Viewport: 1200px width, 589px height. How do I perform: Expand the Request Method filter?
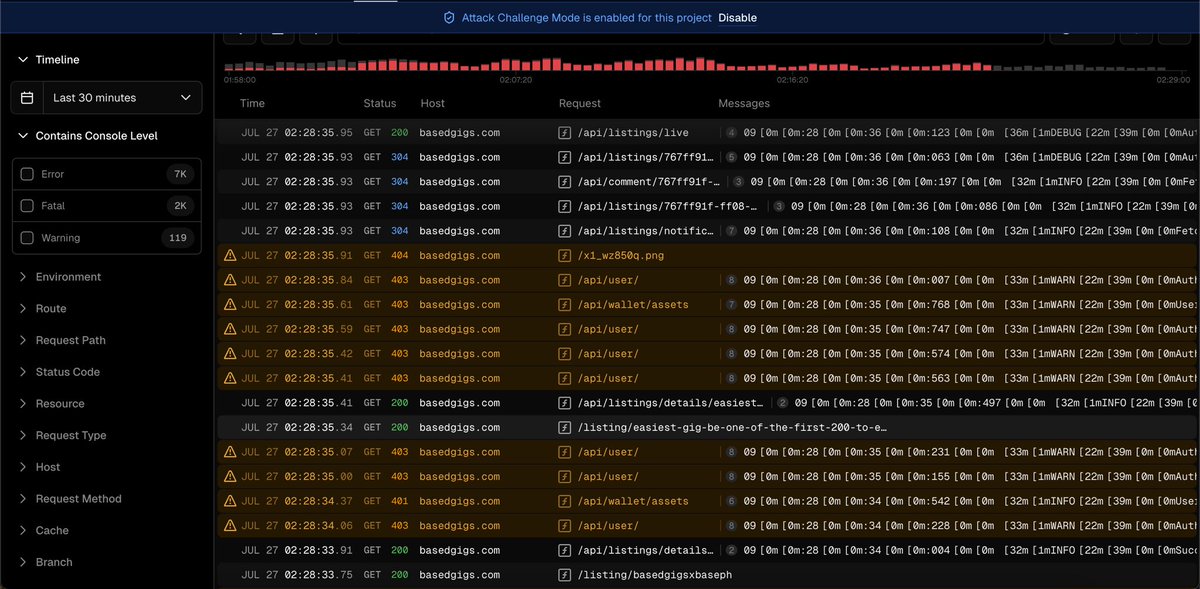click(x=71, y=499)
